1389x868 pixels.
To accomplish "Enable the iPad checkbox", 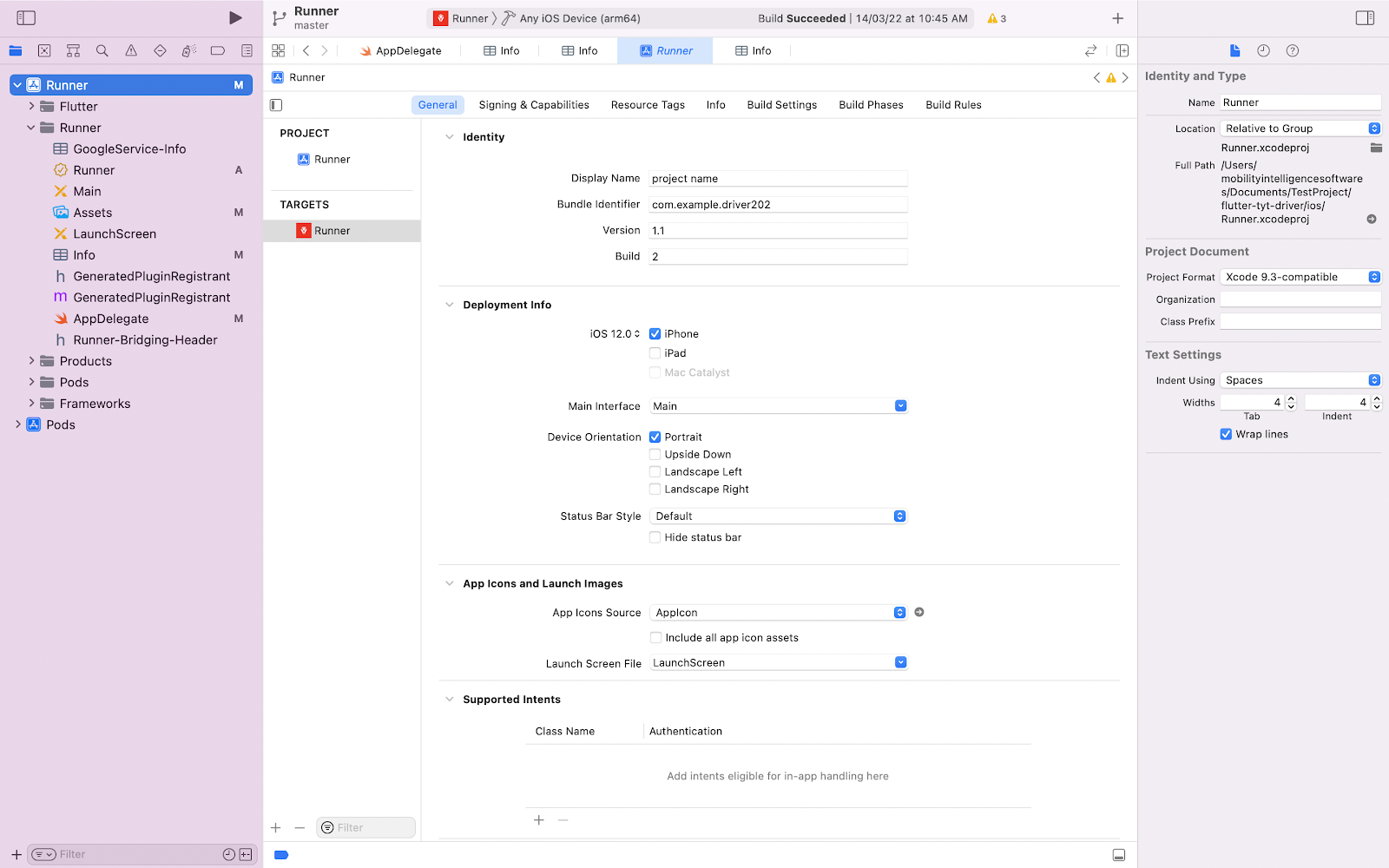I will 655,353.
